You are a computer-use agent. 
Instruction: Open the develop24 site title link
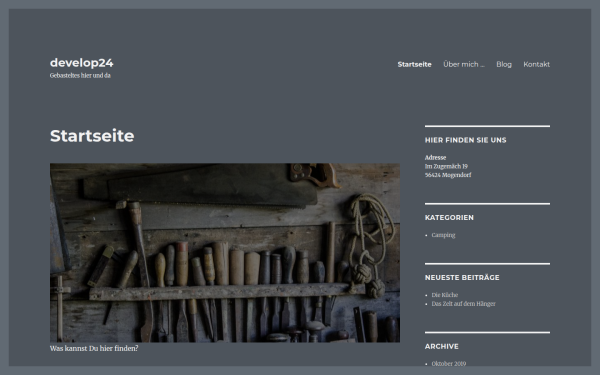click(x=82, y=63)
